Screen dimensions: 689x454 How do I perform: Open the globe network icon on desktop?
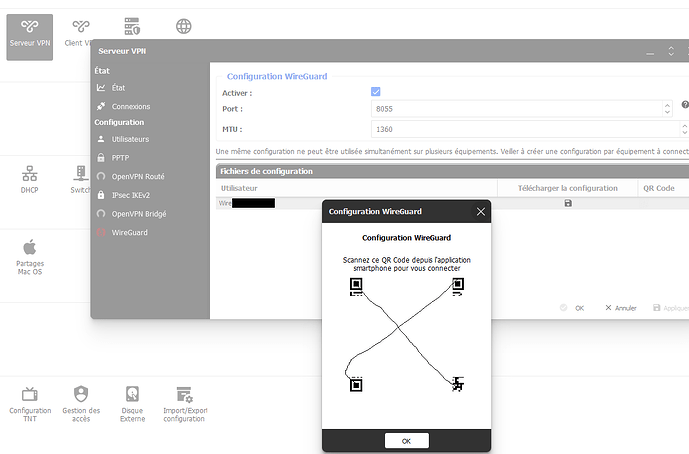coord(184,26)
